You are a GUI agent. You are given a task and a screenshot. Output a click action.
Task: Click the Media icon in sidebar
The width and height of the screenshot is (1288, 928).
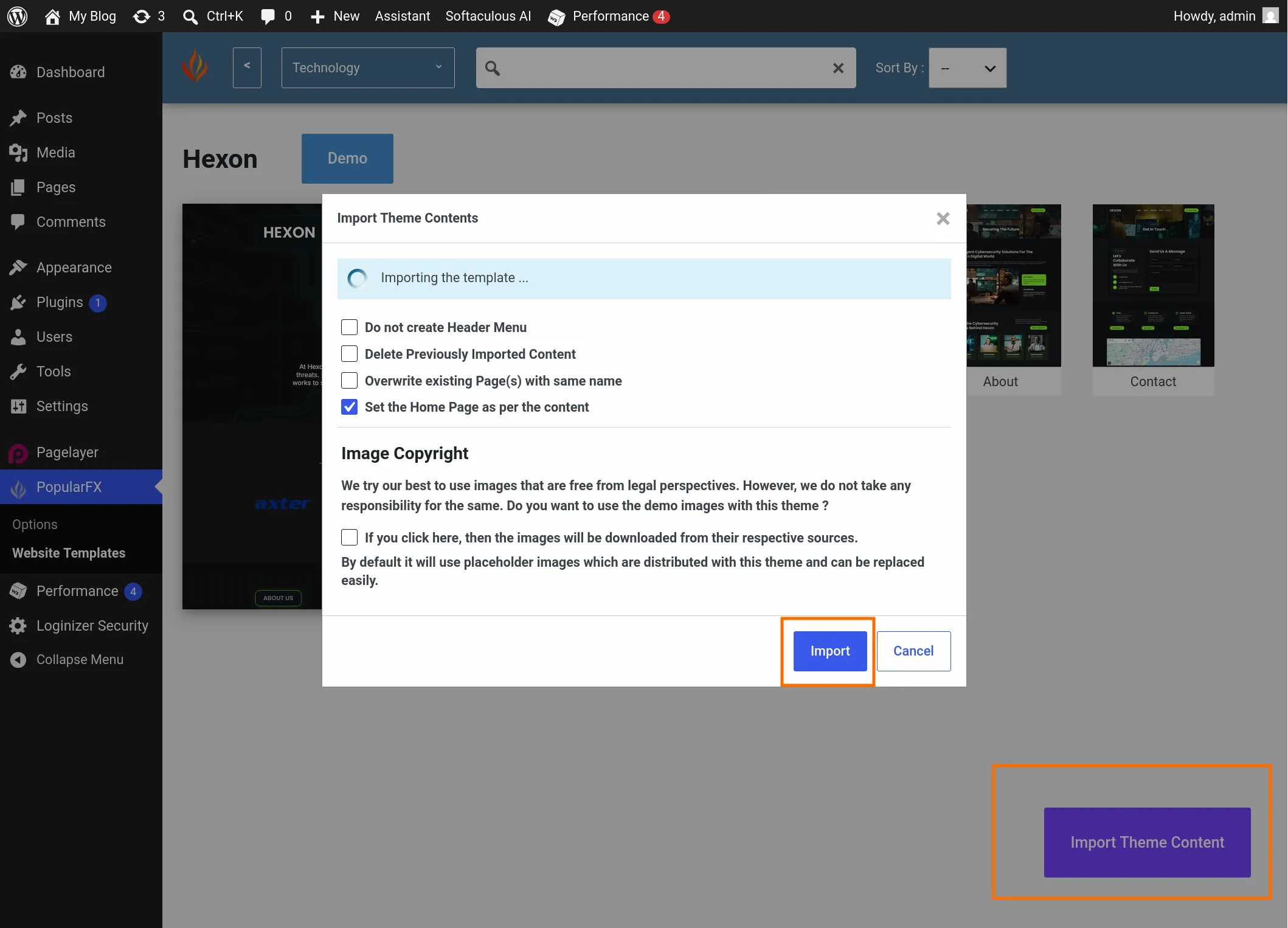point(18,153)
